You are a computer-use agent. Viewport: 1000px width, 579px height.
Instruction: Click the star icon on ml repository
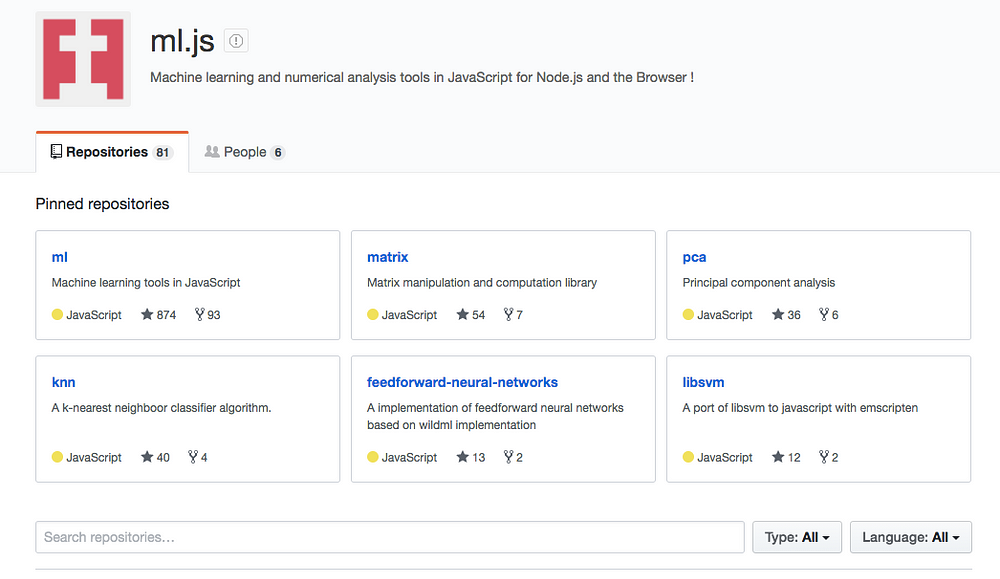[x=147, y=314]
